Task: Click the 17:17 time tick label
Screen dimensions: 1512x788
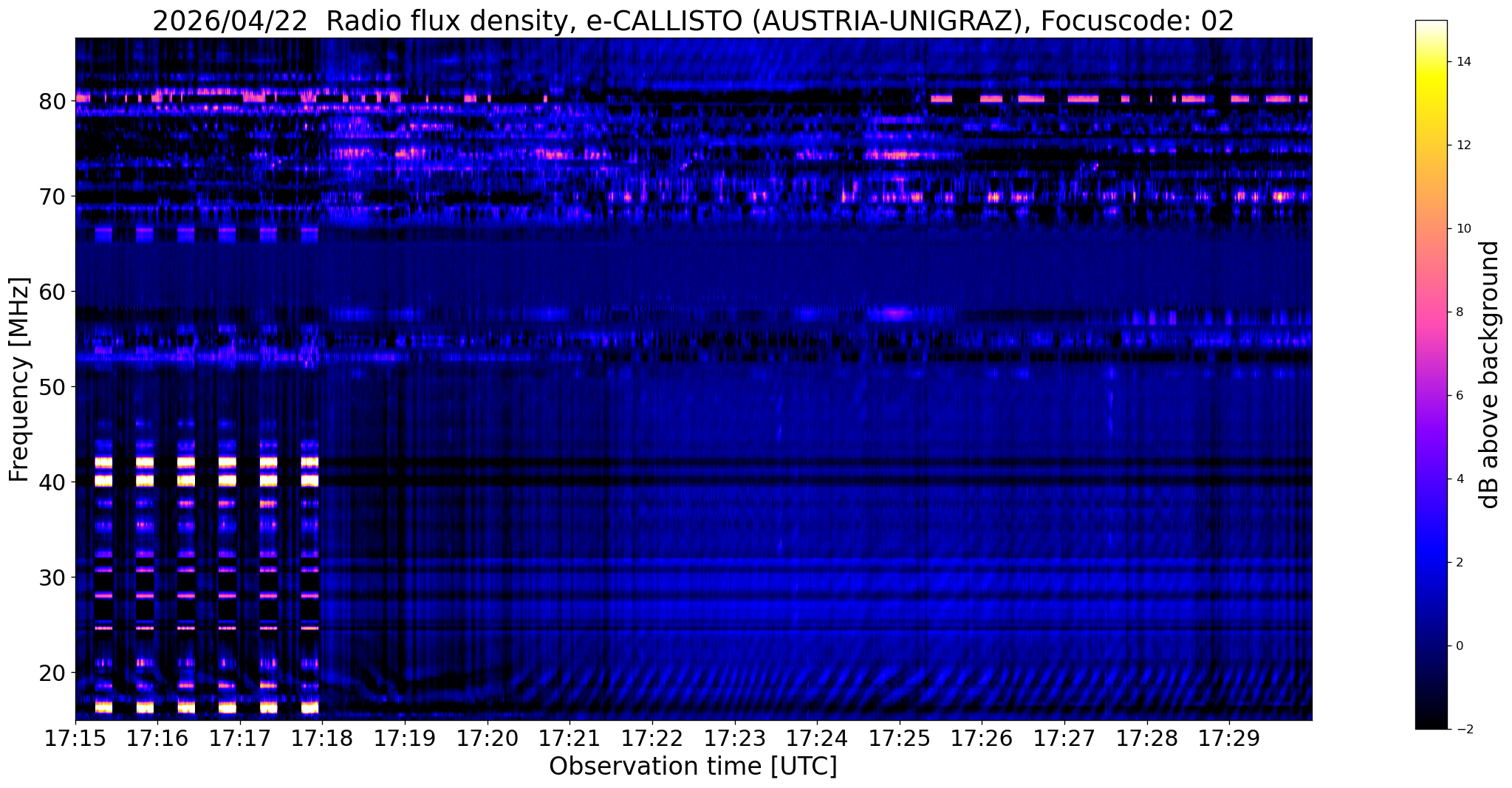Action: [240, 739]
